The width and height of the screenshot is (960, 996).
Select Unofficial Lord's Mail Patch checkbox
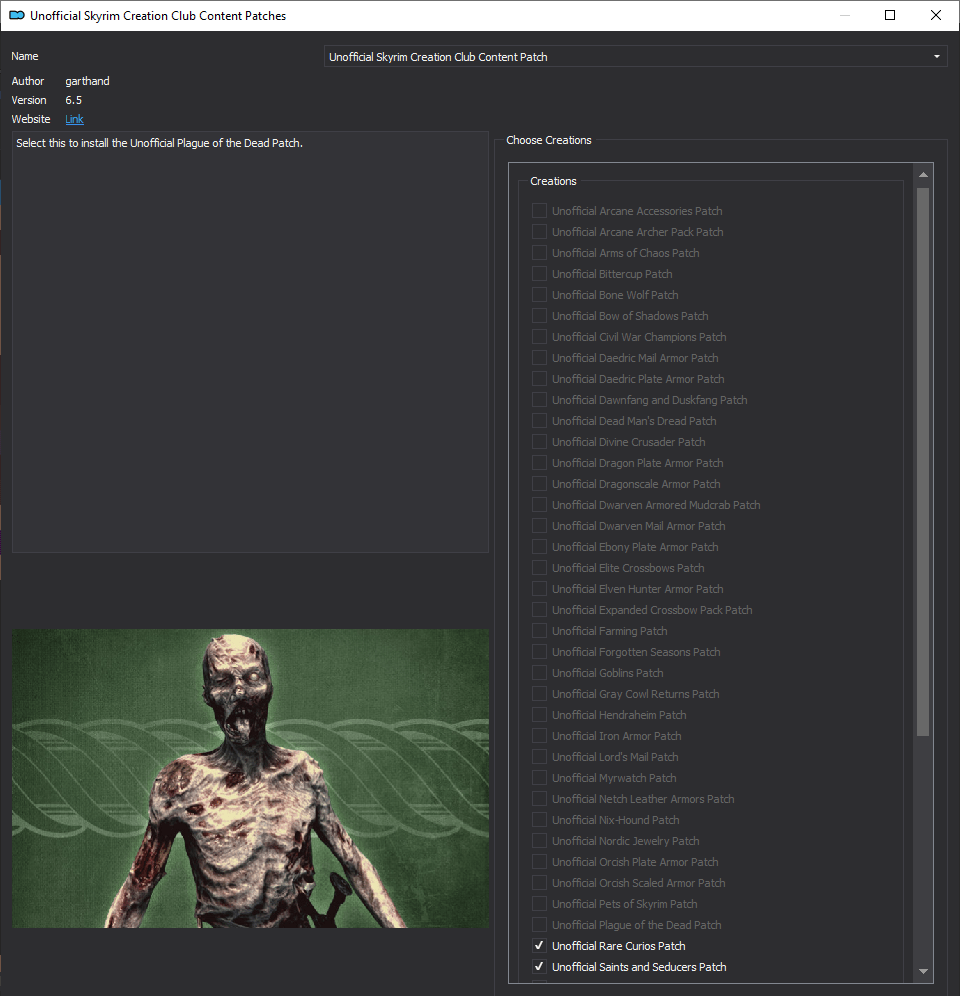pyautogui.click(x=539, y=755)
